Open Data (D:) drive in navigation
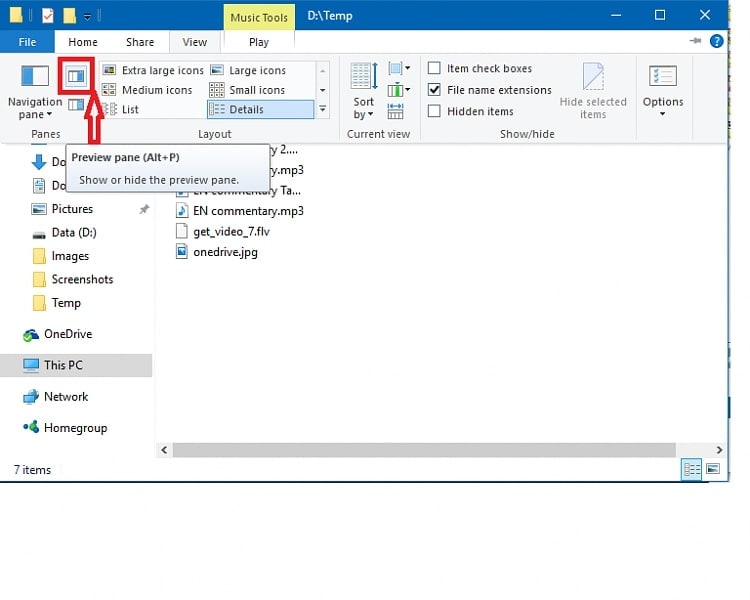This screenshot has height=600, width=750. [74, 233]
